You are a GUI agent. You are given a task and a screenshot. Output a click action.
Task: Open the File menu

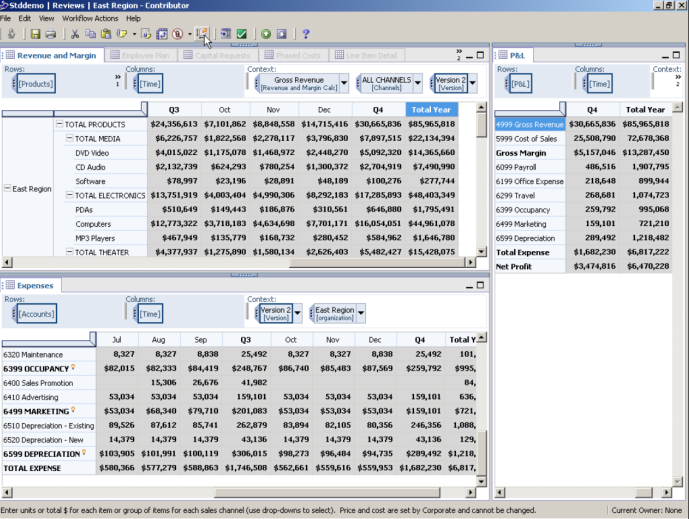pyautogui.click(x=5, y=18)
